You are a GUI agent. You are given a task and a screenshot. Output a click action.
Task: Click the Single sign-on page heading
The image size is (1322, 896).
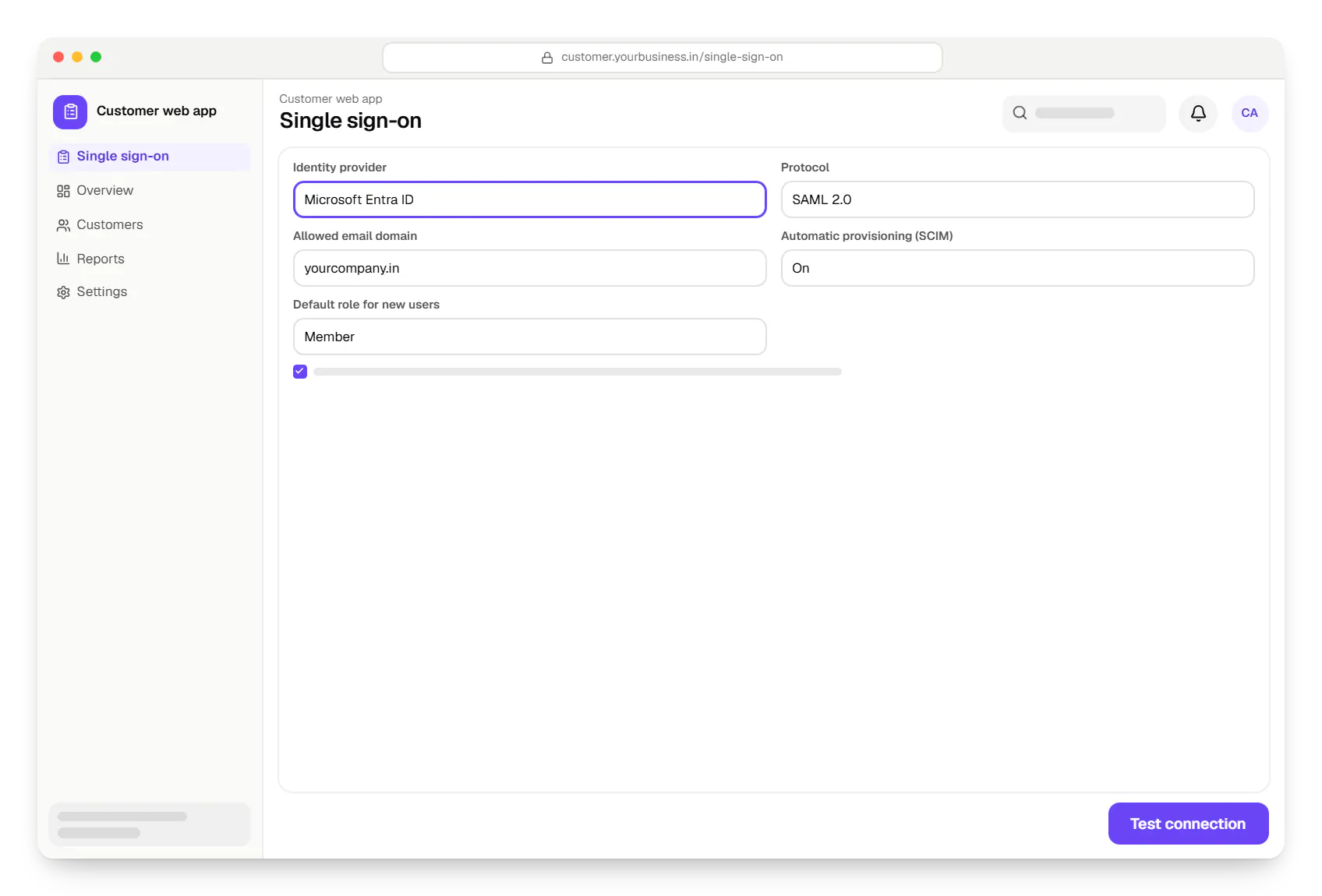351,121
